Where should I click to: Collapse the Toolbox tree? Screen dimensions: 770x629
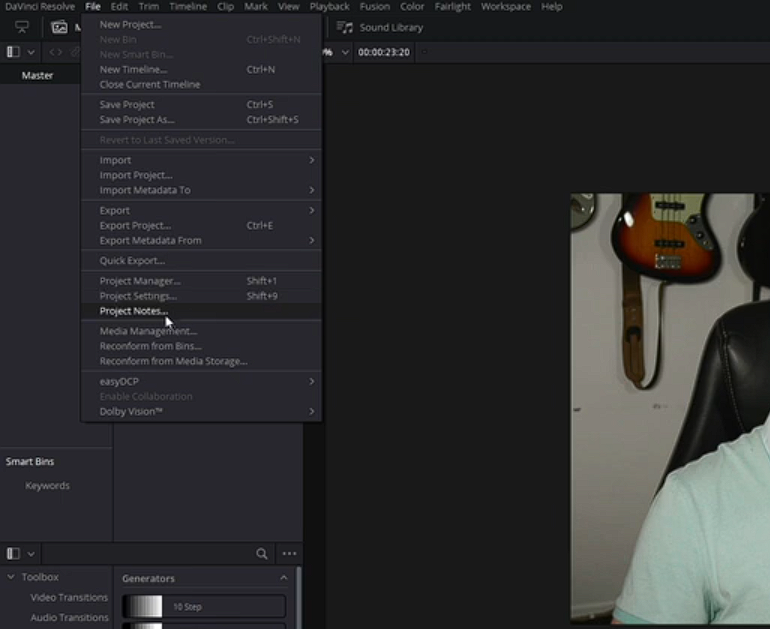click(x=11, y=577)
